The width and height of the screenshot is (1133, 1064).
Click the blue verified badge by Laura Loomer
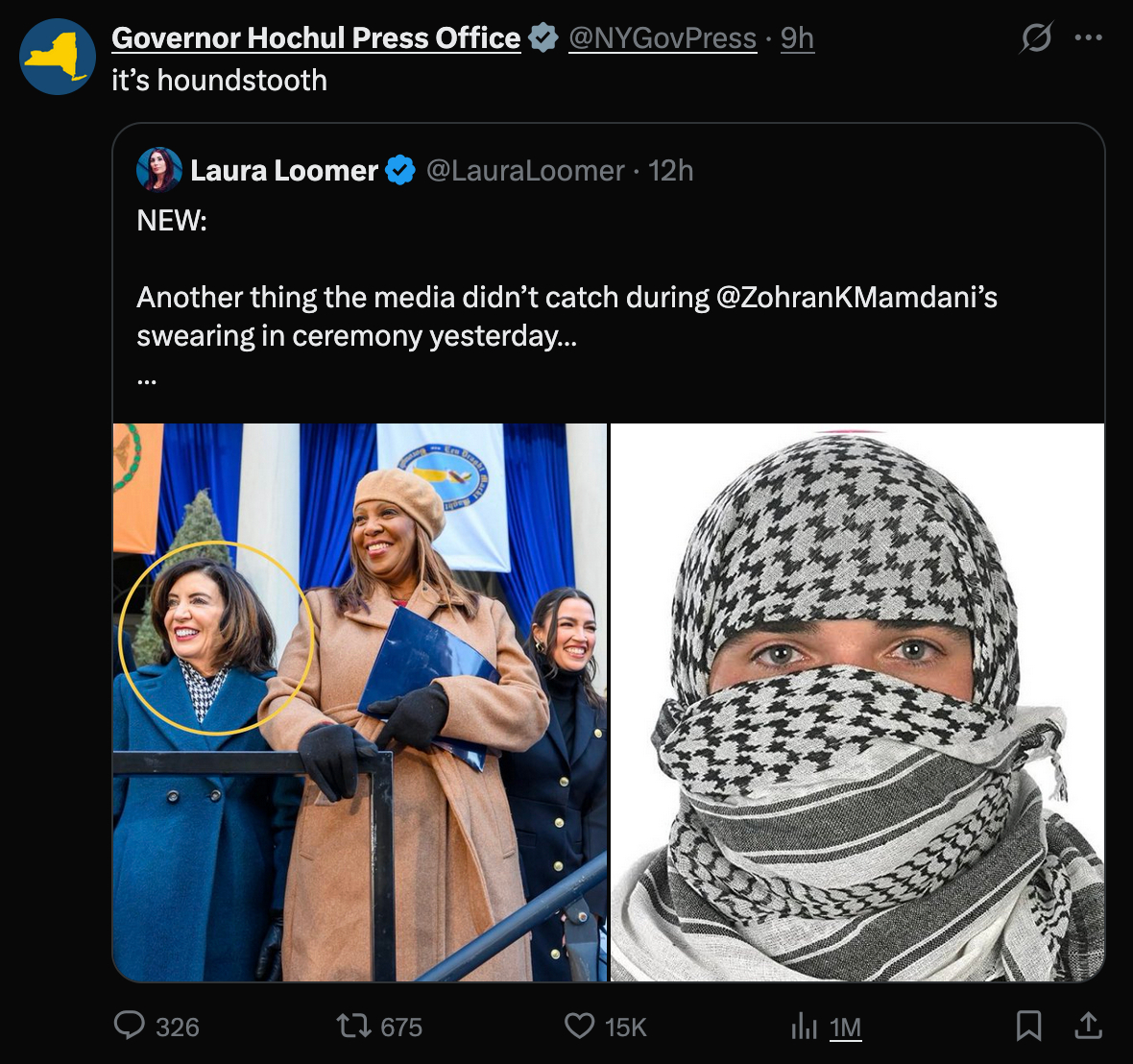[400, 171]
